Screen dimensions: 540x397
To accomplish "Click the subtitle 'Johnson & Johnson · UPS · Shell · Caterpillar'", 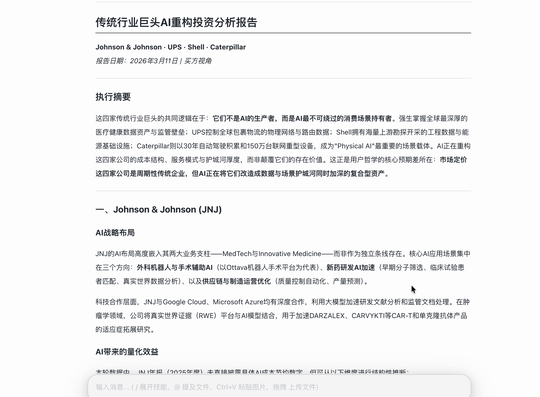I will pyautogui.click(x=170, y=47).
